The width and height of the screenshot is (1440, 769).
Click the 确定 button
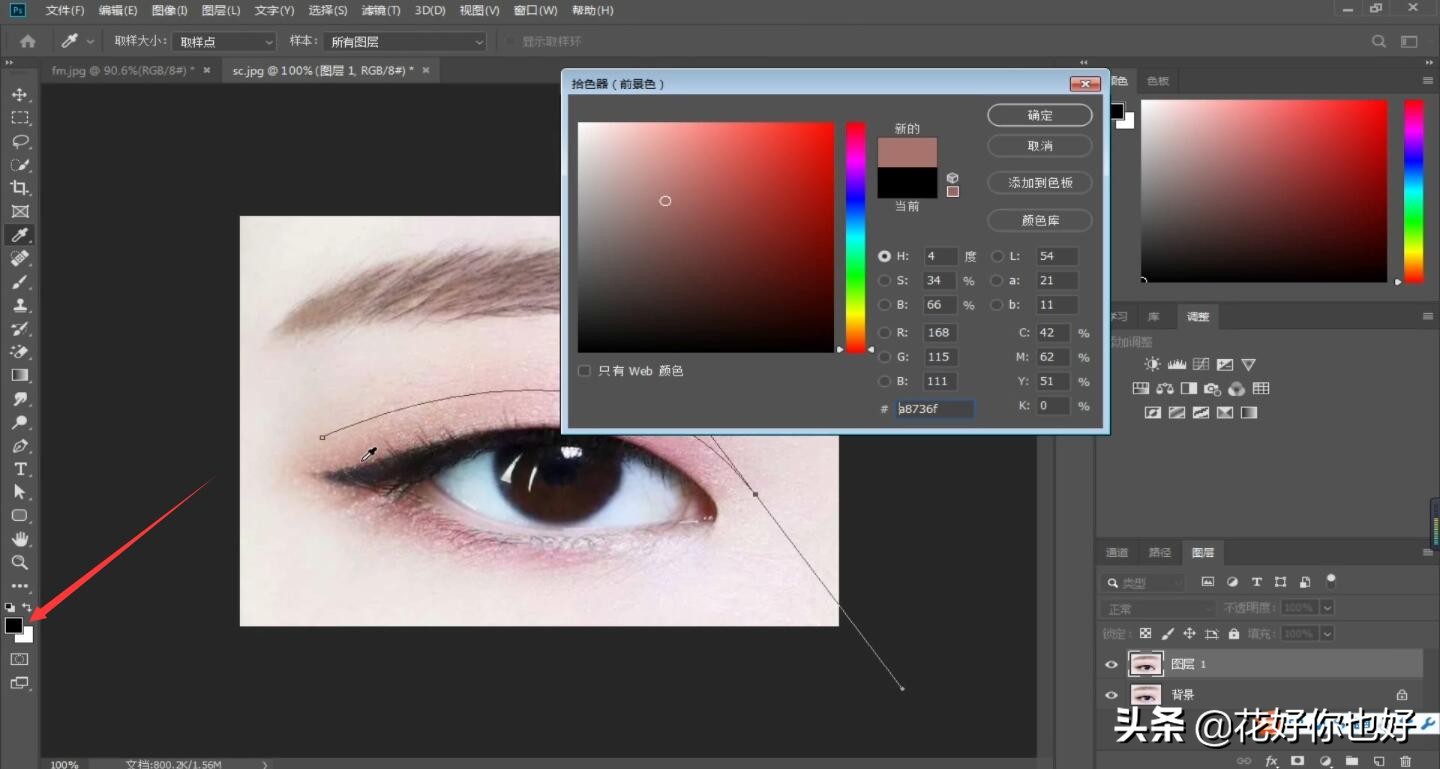pyautogui.click(x=1039, y=115)
